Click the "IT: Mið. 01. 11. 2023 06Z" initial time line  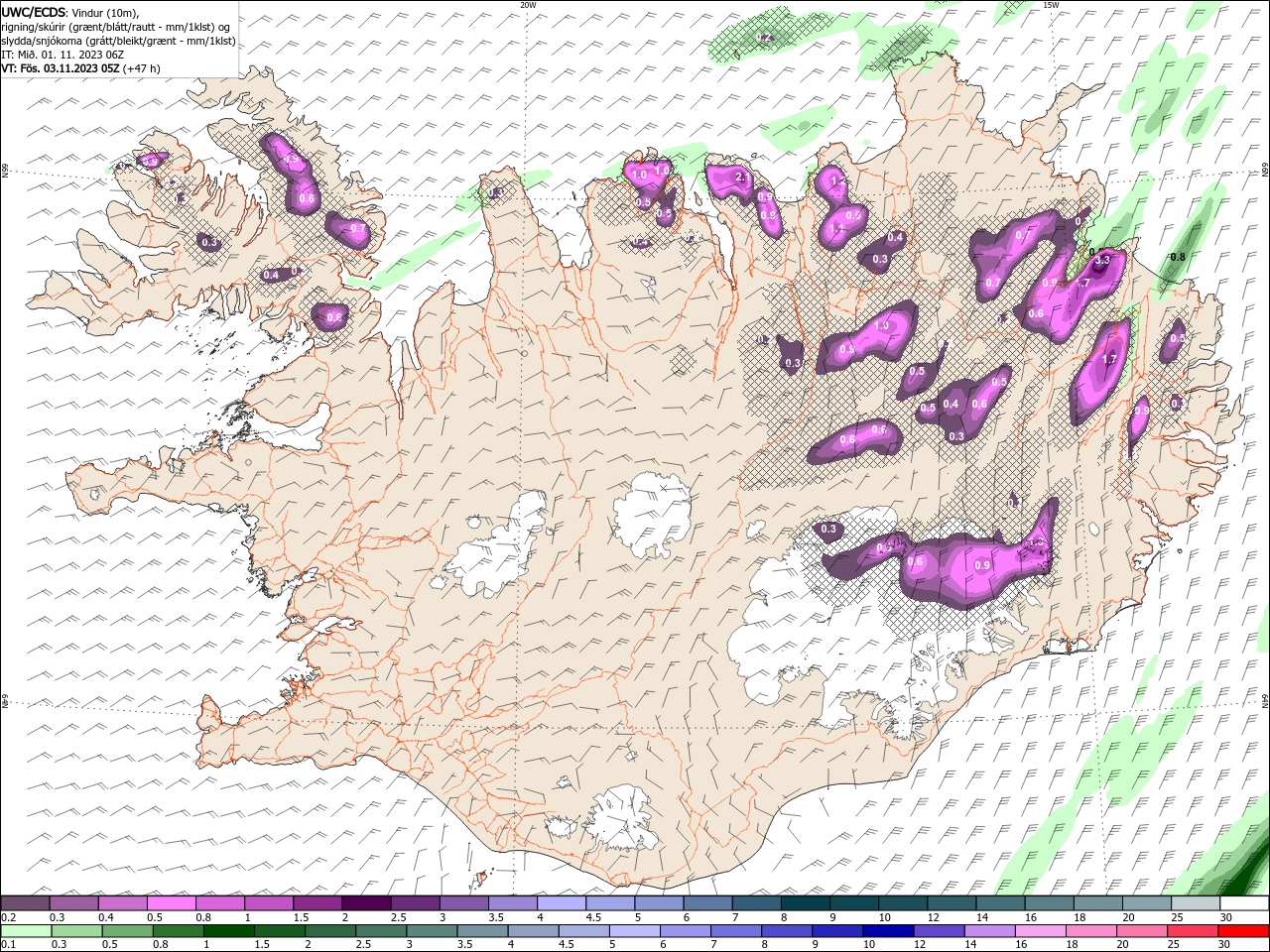click(x=63, y=55)
